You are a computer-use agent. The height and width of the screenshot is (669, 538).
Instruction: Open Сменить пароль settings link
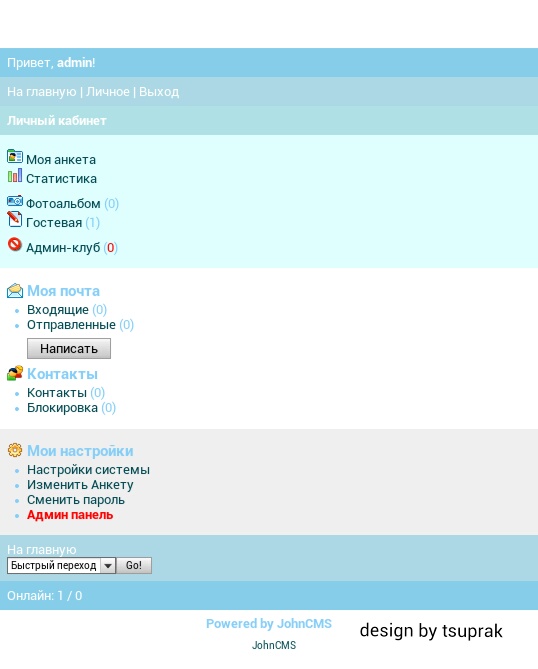click(76, 500)
